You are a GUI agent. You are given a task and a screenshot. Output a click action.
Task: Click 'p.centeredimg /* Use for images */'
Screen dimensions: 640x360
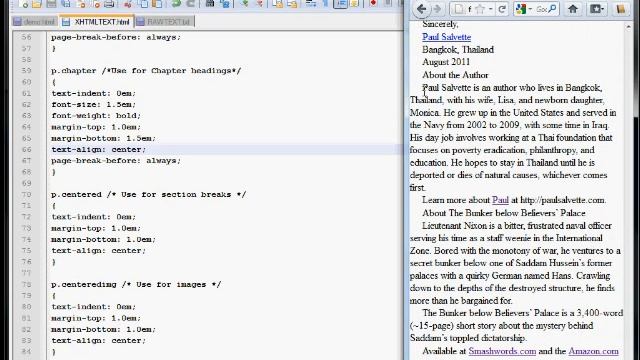click(x=136, y=284)
